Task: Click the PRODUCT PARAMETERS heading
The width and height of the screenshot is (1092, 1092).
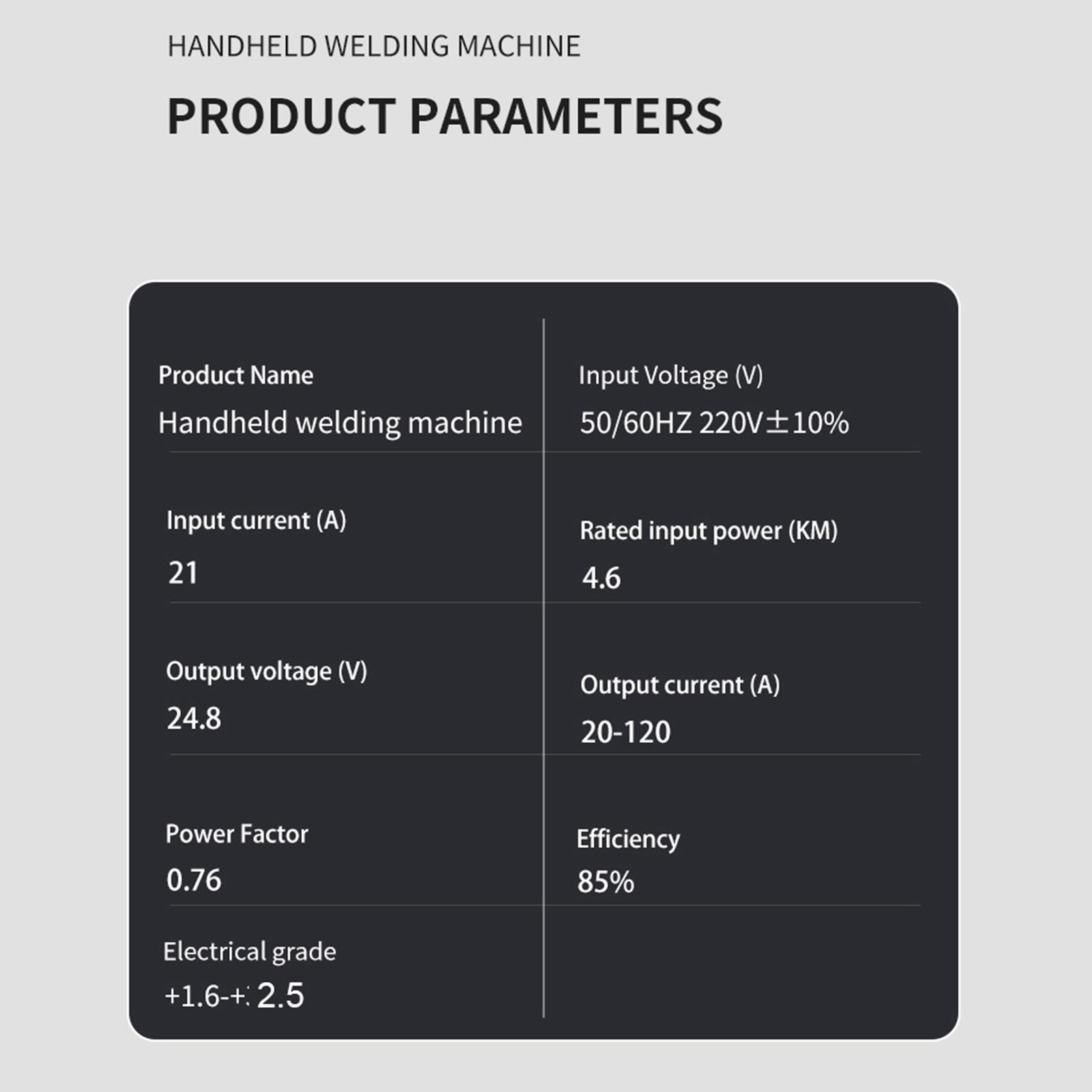Action: coord(444,116)
